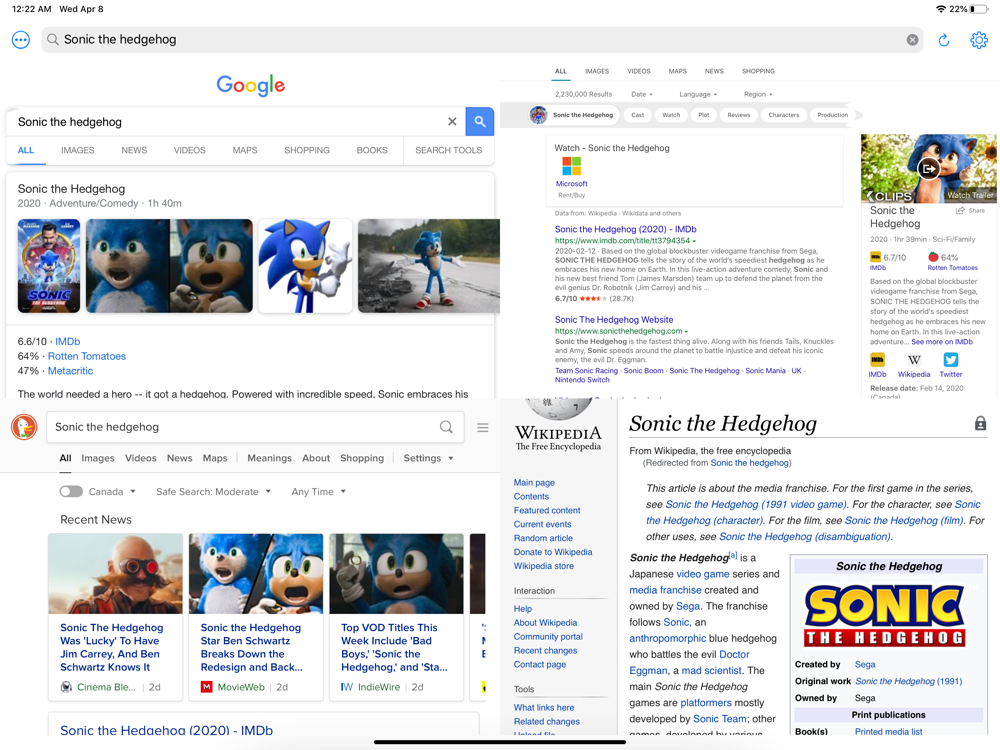Select Bing Reviews chip
Viewport: 1000px width, 750px height.
tap(739, 115)
